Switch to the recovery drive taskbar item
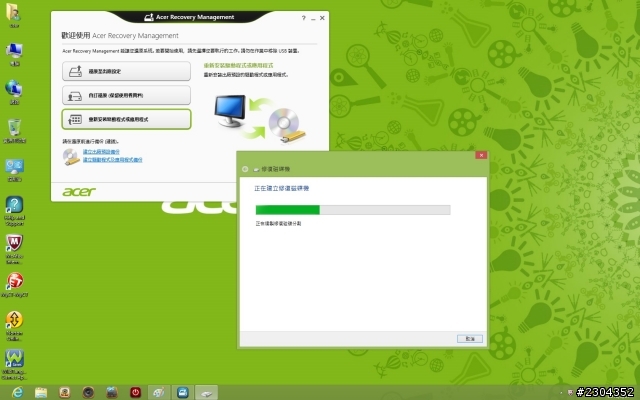 click(x=207, y=393)
